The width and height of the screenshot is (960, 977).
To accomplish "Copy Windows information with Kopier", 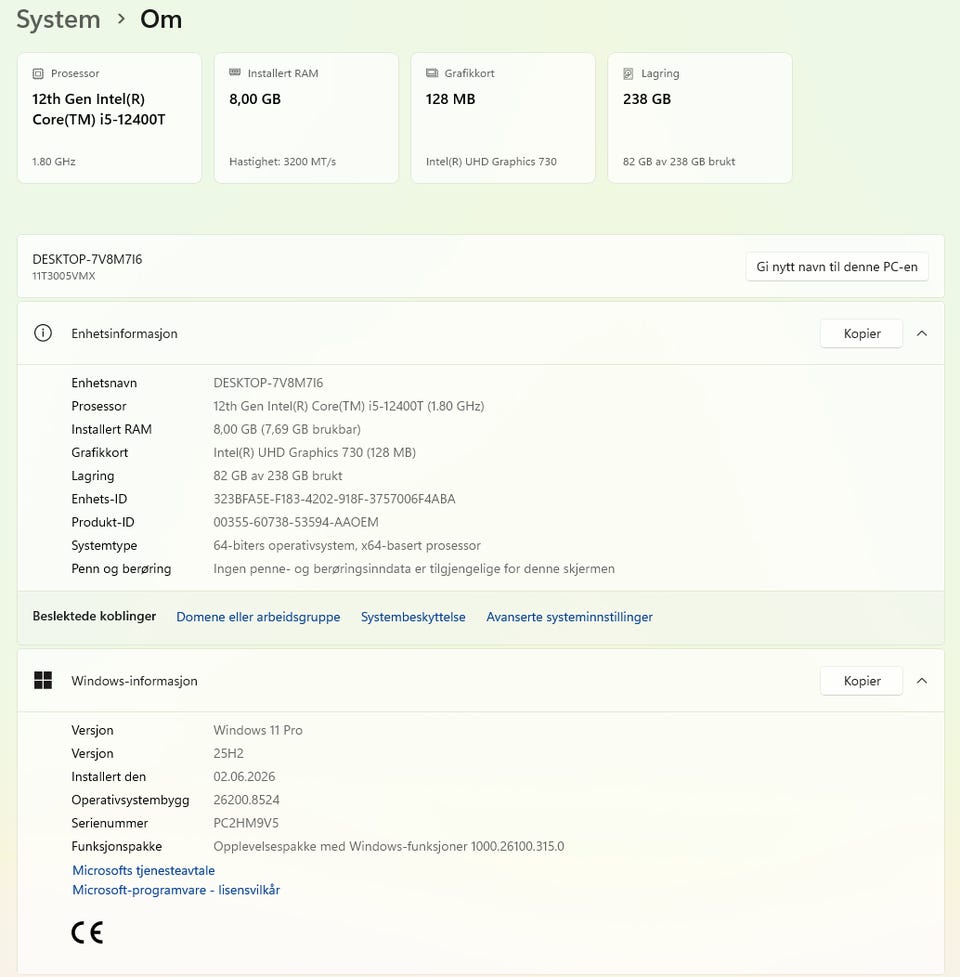I will point(862,680).
